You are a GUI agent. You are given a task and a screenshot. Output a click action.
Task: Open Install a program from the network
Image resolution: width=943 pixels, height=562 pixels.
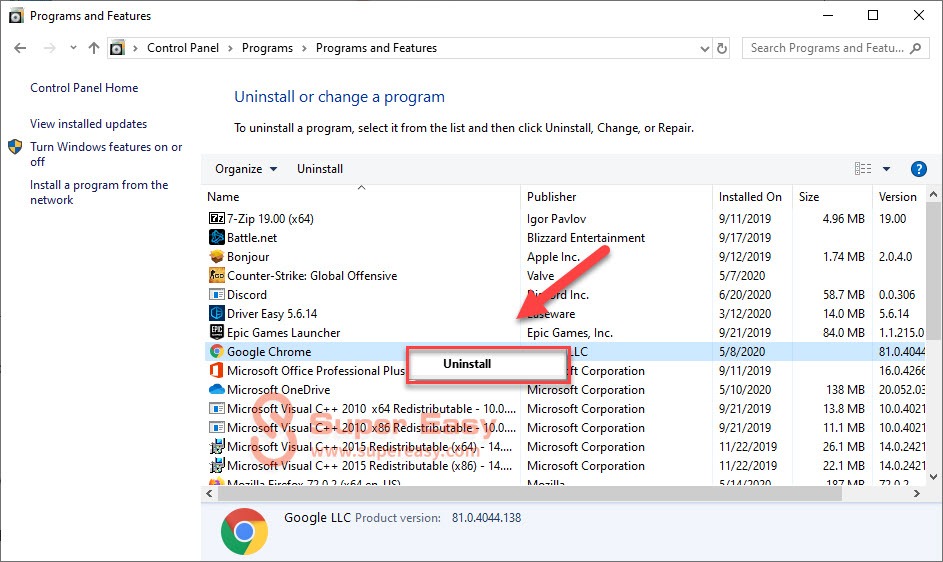[x=99, y=193]
